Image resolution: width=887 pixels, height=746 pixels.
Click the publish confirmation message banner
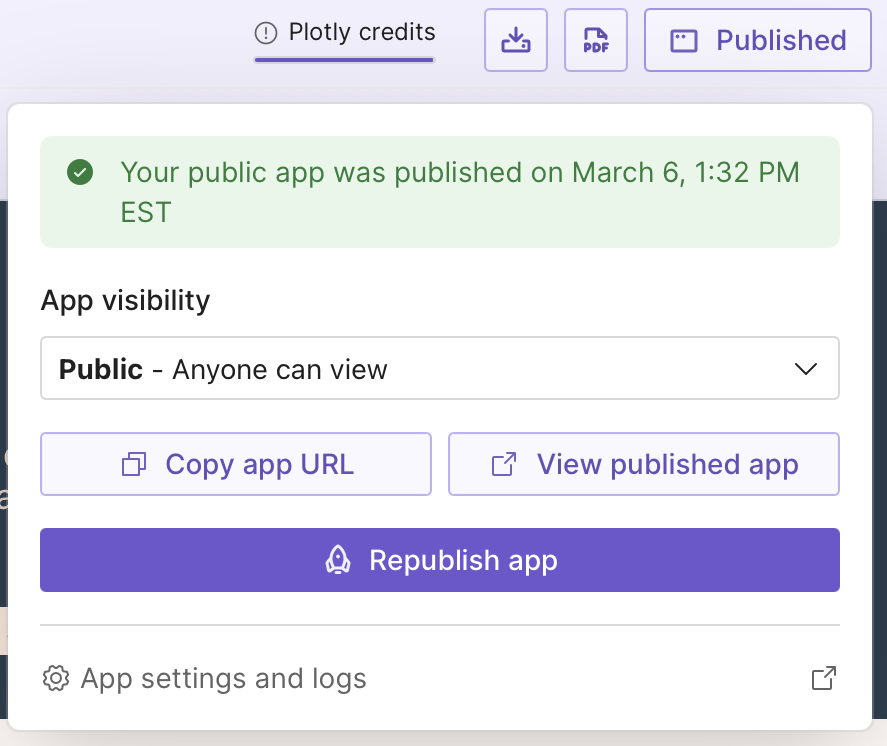tap(440, 191)
